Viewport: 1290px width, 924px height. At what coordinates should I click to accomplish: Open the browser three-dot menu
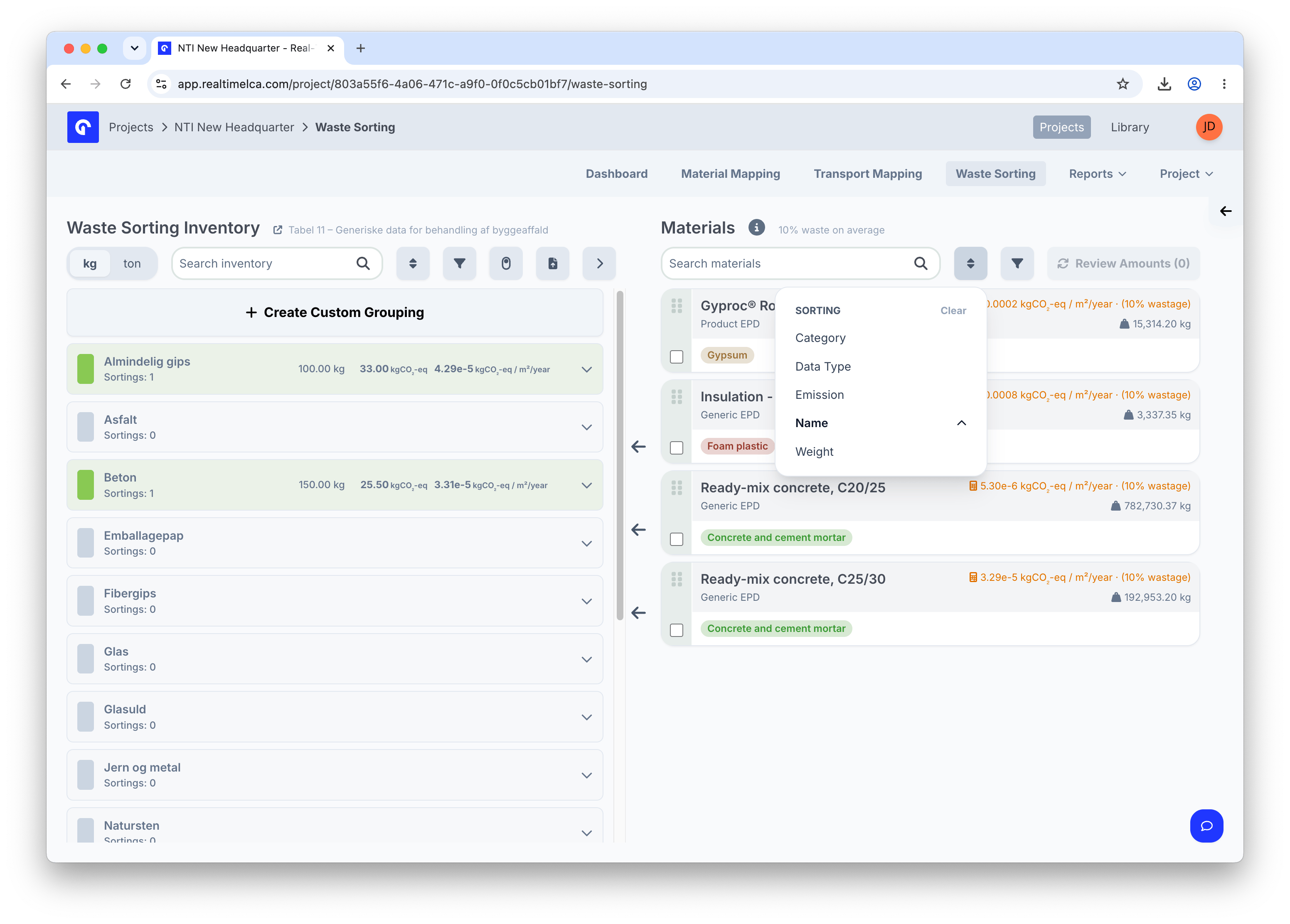pos(1224,84)
